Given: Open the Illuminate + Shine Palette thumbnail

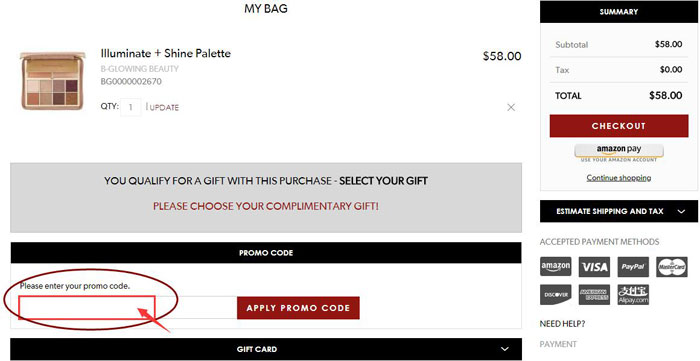Looking at the screenshot, I should (x=53, y=80).
